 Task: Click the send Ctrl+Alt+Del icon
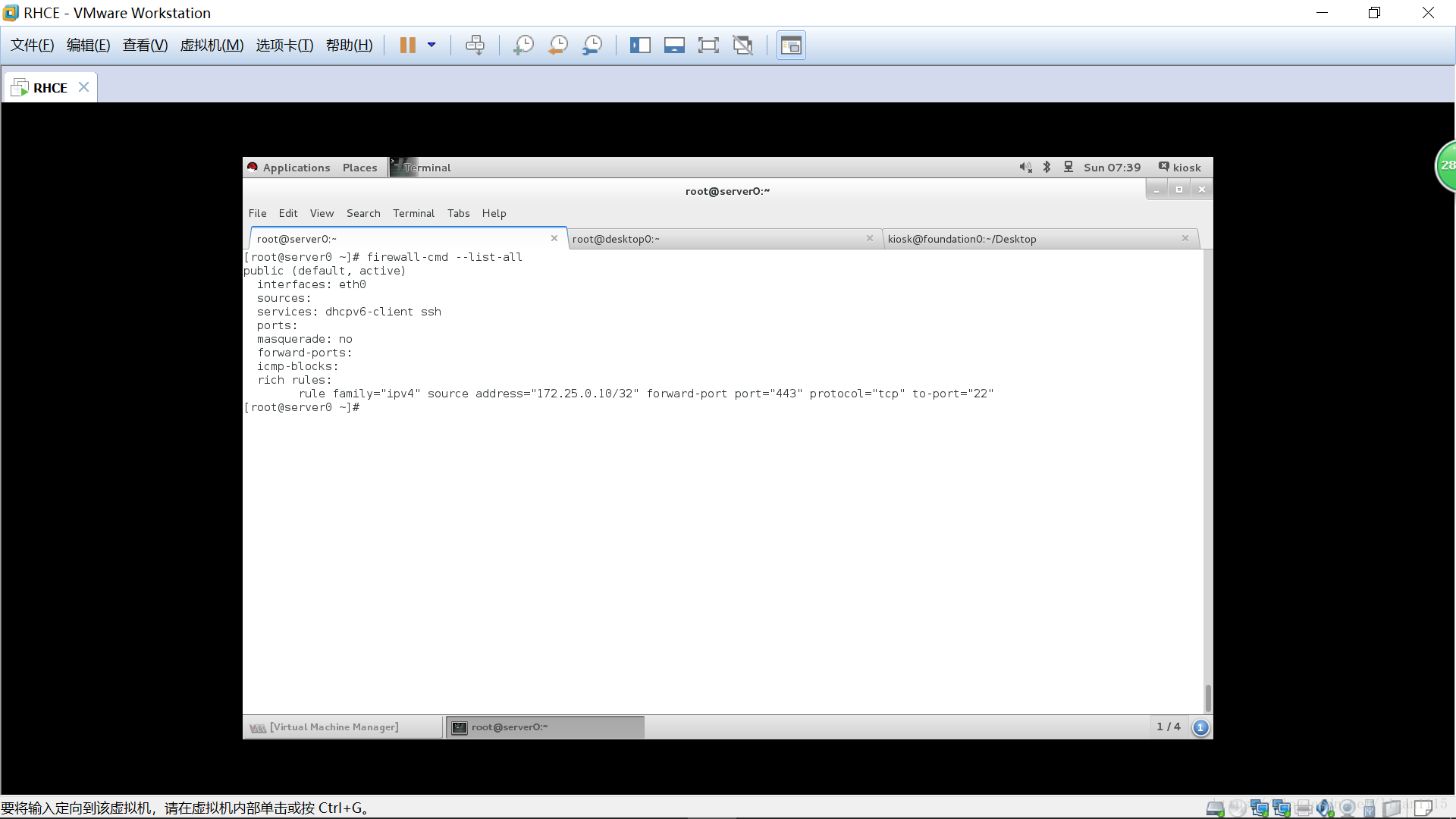[x=475, y=45]
